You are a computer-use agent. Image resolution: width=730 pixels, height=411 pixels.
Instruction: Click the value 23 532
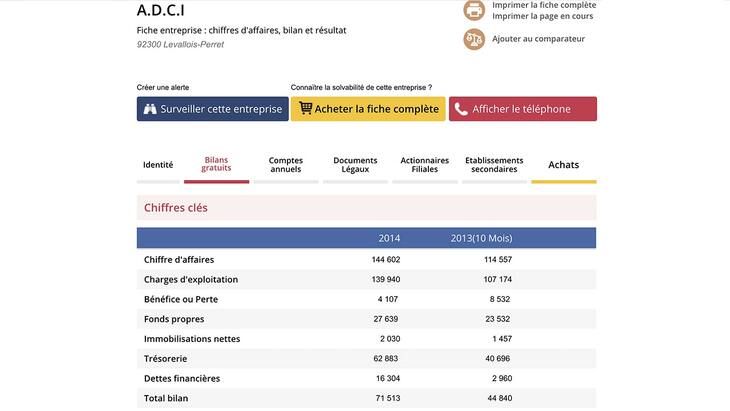pyautogui.click(x=498, y=319)
